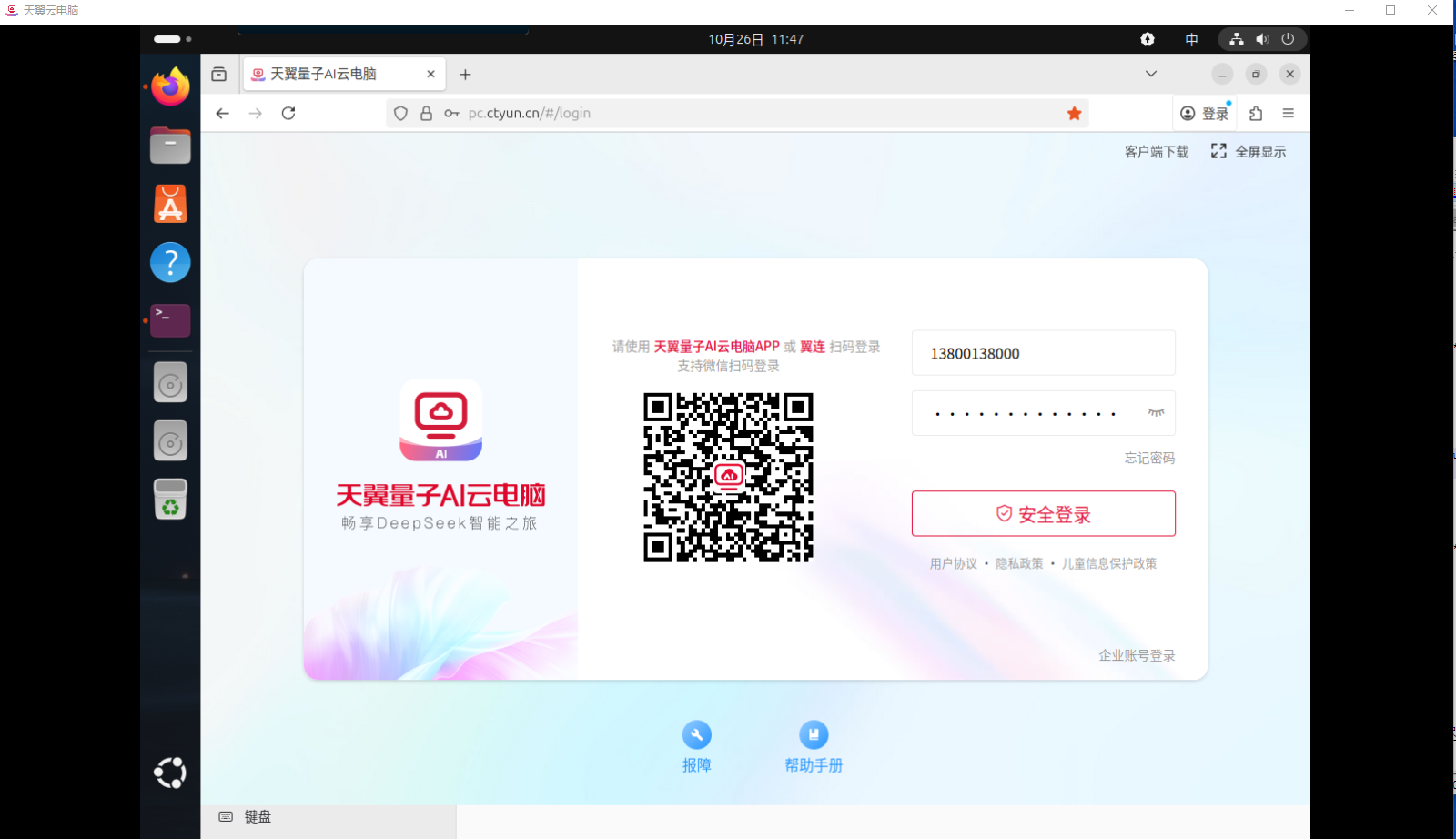Click the 报障 wrench icon

tap(696, 735)
